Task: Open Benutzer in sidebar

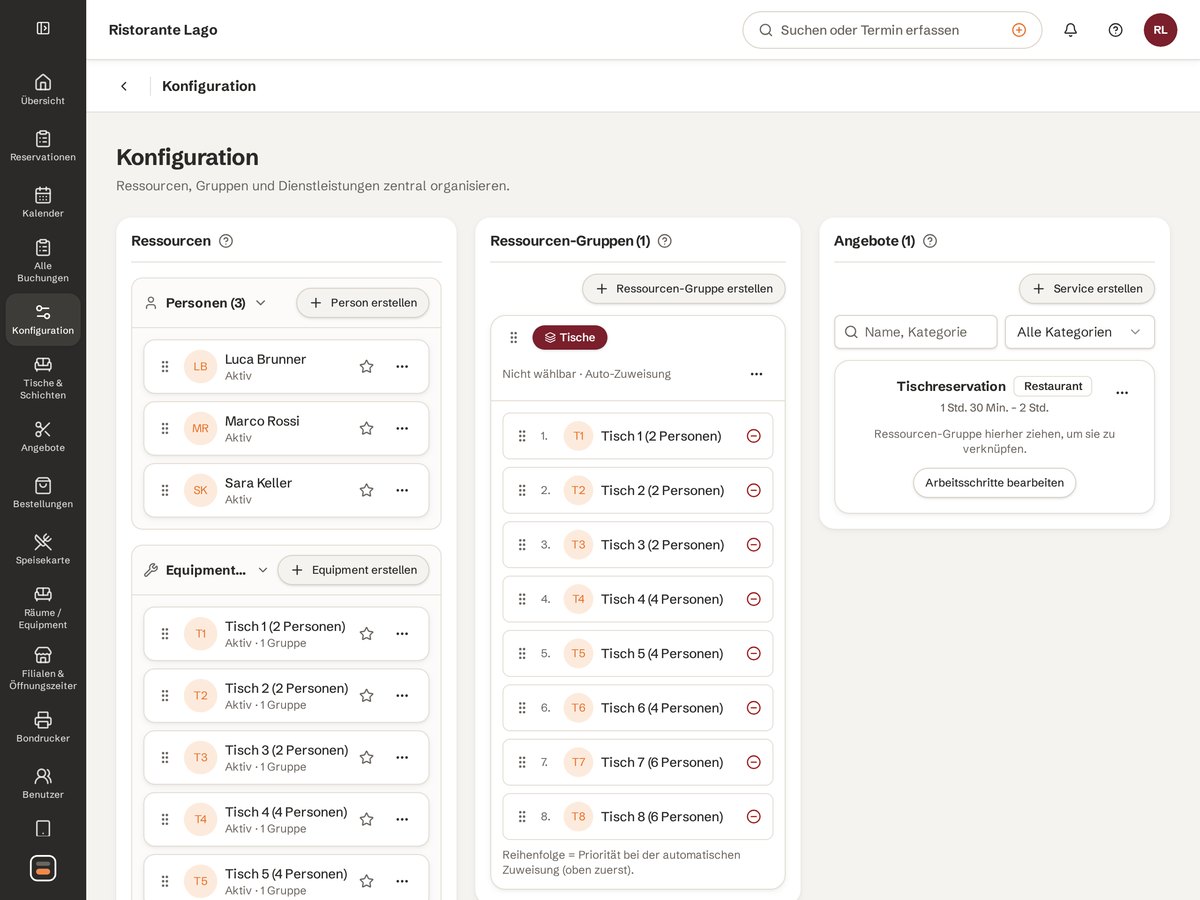Action: pos(43,782)
